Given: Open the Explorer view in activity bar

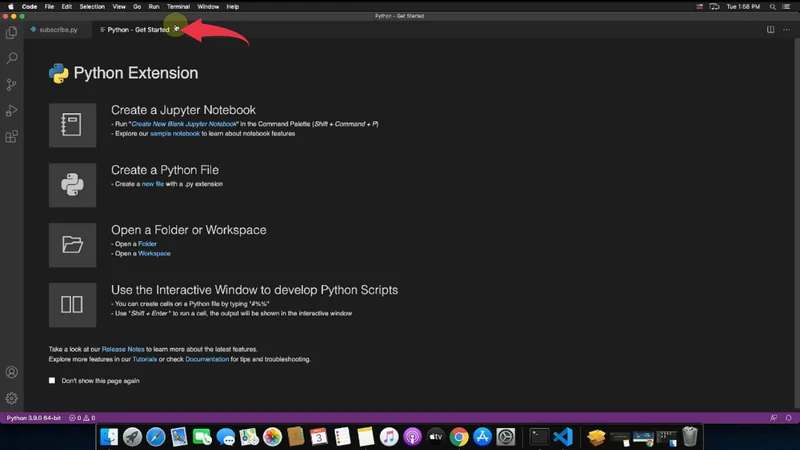Looking at the screenshot, I should click(12, 32).
